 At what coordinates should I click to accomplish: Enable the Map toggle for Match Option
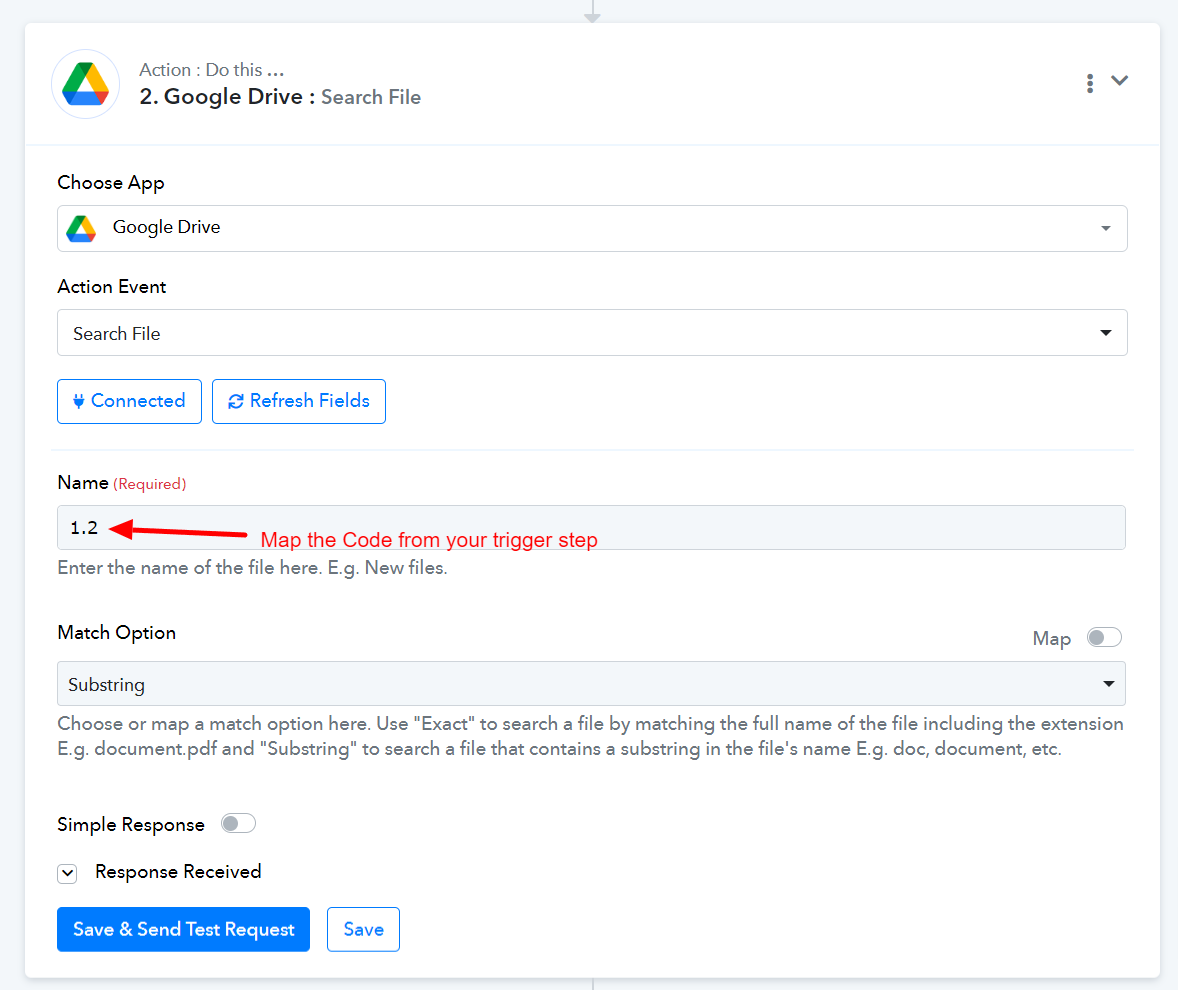[1104, 638]
